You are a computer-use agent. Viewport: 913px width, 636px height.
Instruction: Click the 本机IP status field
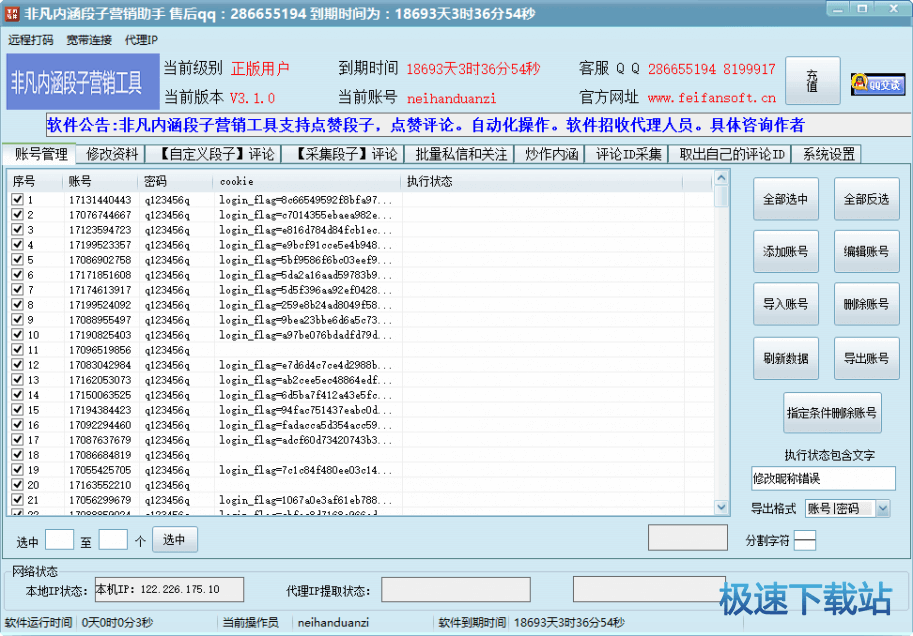pos(169,589)
